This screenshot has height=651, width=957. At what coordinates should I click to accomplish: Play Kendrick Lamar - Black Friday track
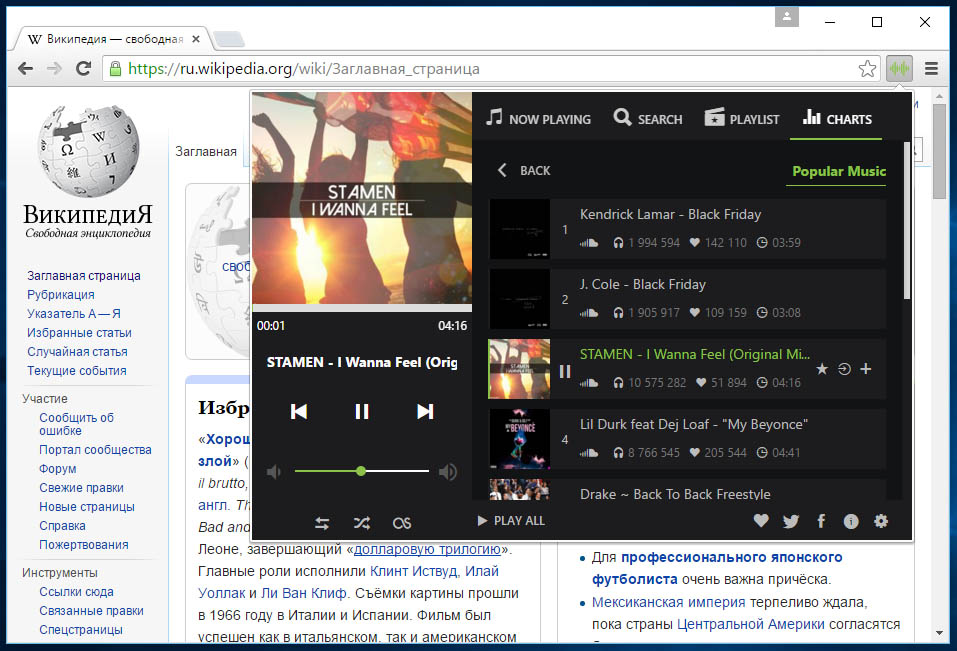(x=687, y=229)
